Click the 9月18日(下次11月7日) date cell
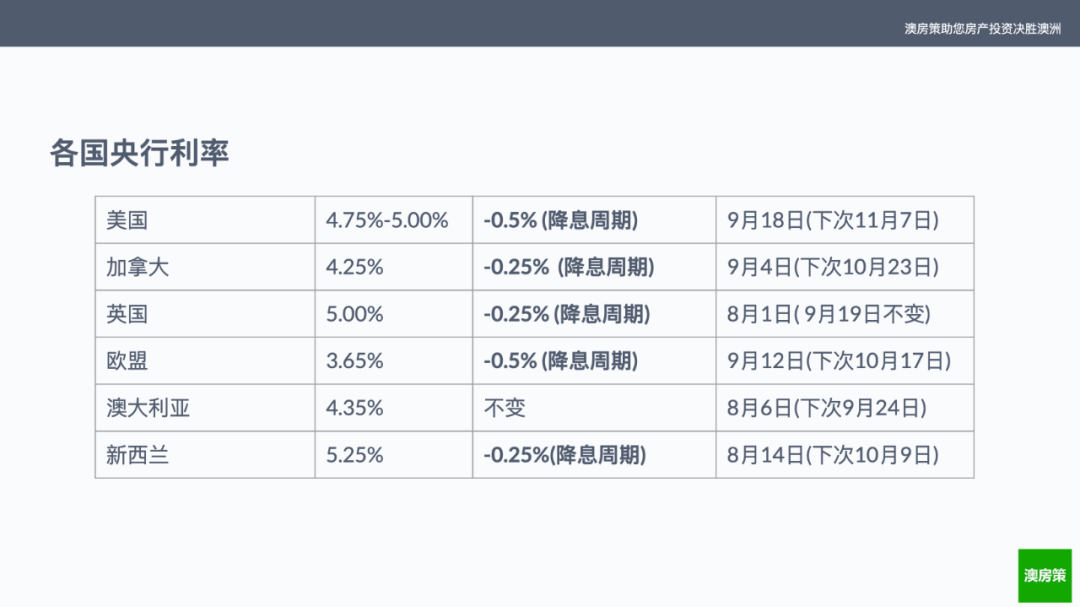The height and width of the screenshot is (607, 1080). 845,220
